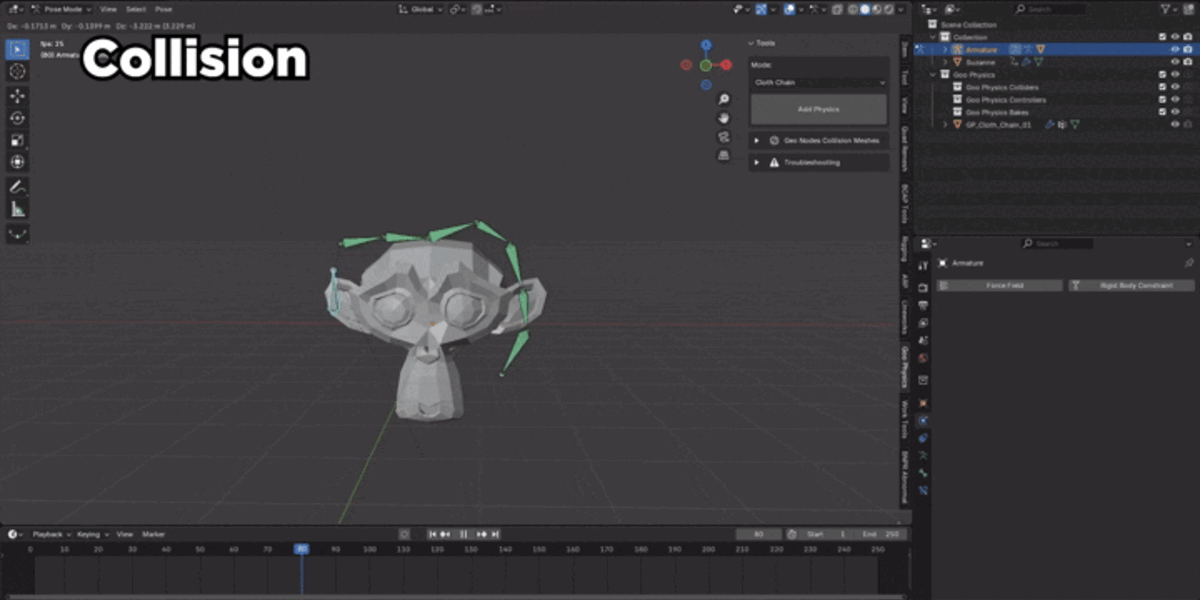This screenshot has height=600, width=1200.
Task: Select the Transform tool
Action: [x=18, y=162]
